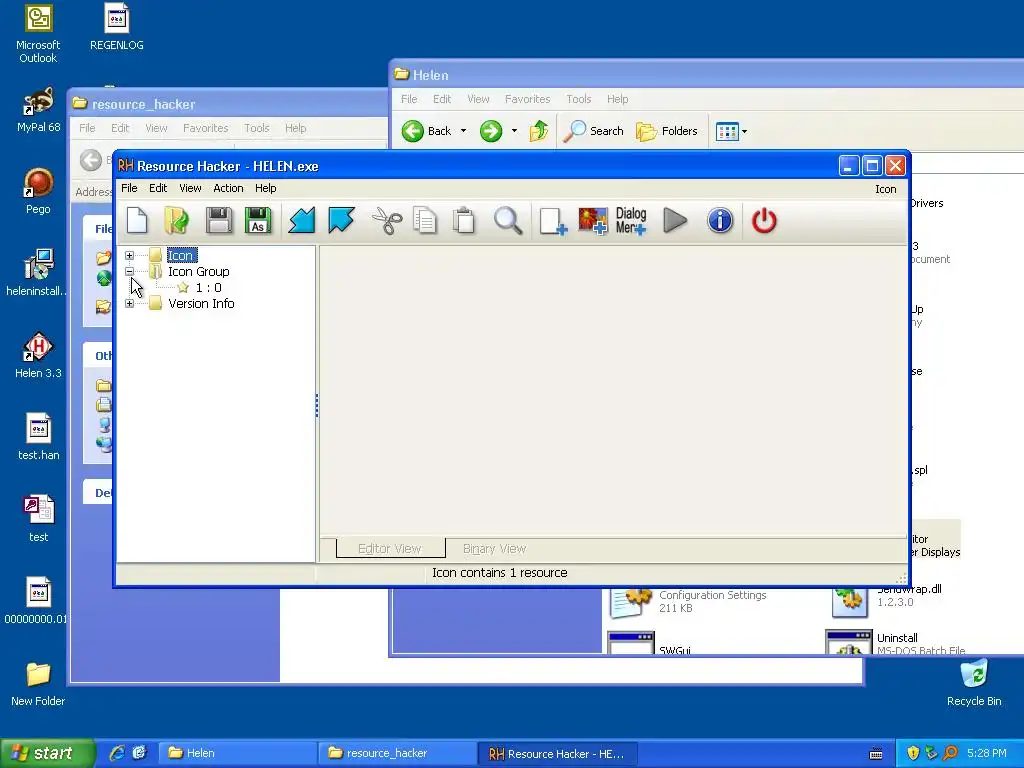Switch to resource_hacker taskbar button
Image resolution: width=1024 pixels, height=768 pixels.
398,753
